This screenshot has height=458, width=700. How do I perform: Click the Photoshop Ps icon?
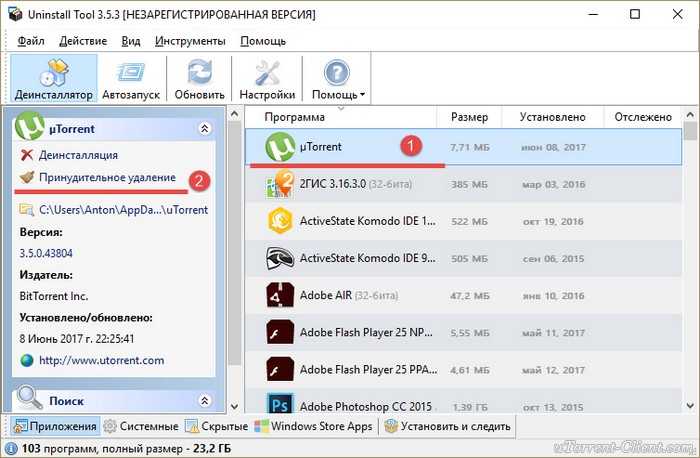tap(280, 403)
